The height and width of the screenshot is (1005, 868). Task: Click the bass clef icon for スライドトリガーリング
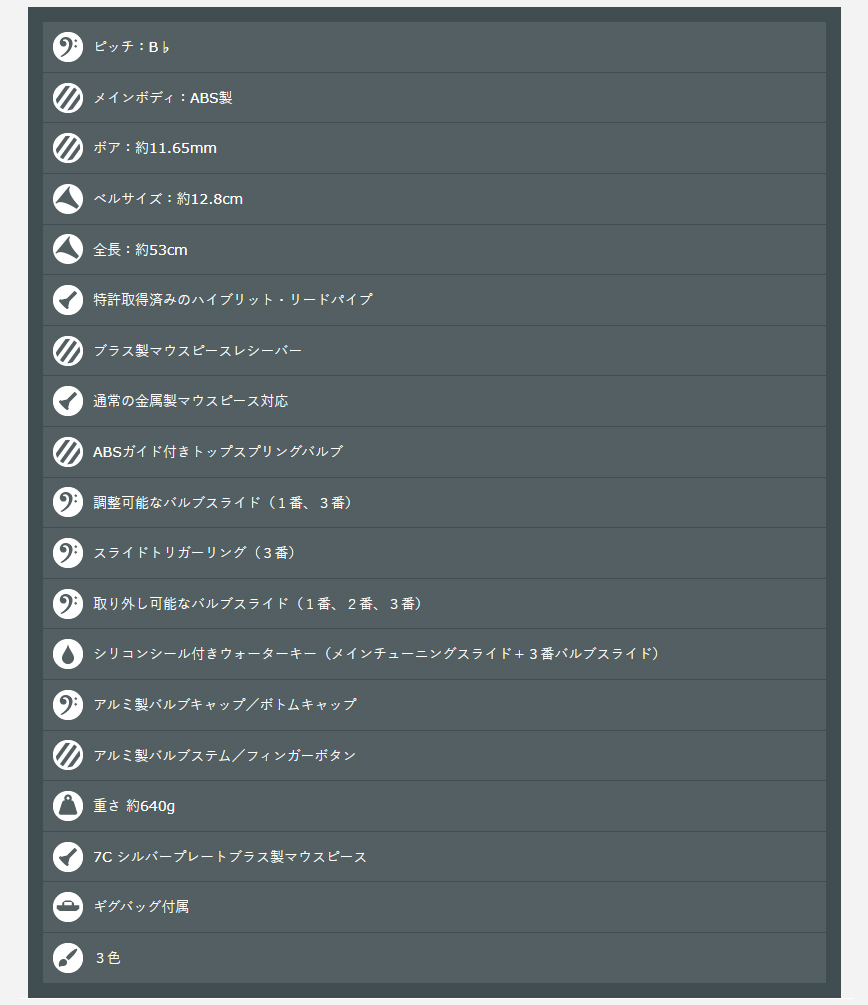point(68,552)
